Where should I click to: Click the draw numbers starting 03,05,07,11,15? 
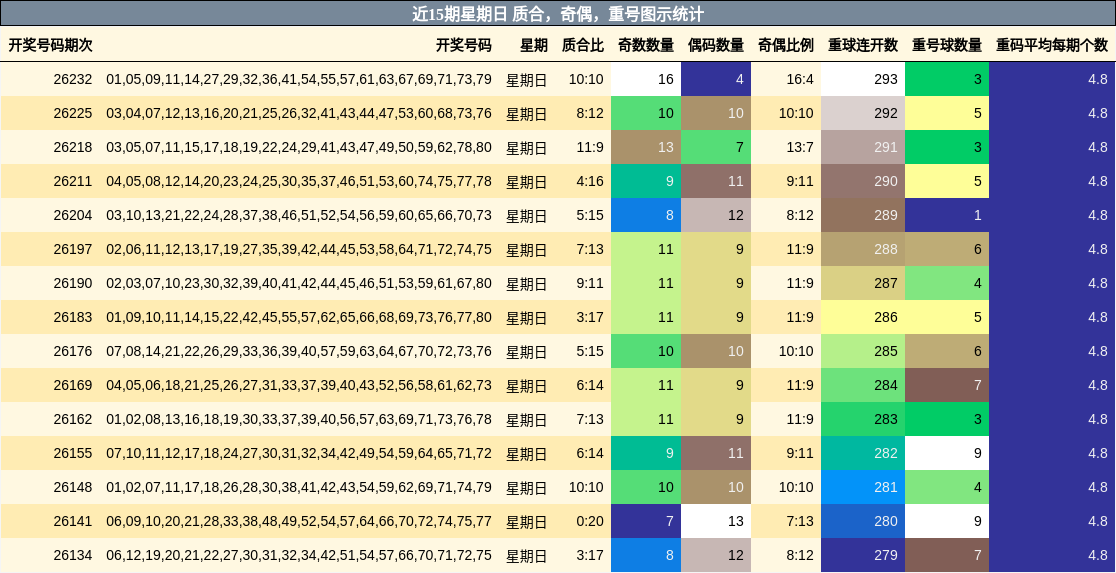[x=299, y=147]
